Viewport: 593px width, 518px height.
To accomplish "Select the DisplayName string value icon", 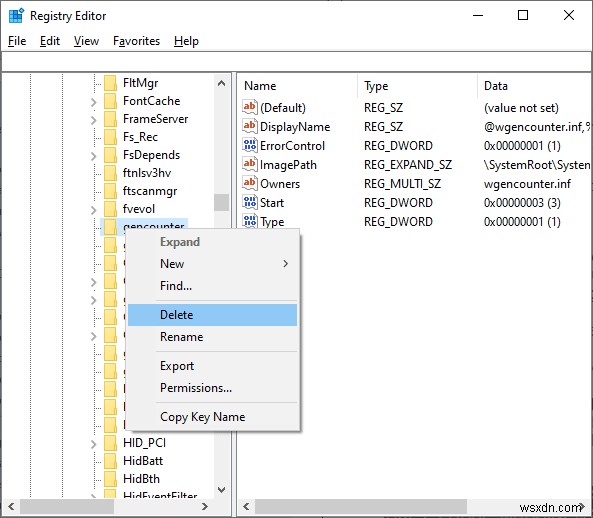I will [250, 126].
